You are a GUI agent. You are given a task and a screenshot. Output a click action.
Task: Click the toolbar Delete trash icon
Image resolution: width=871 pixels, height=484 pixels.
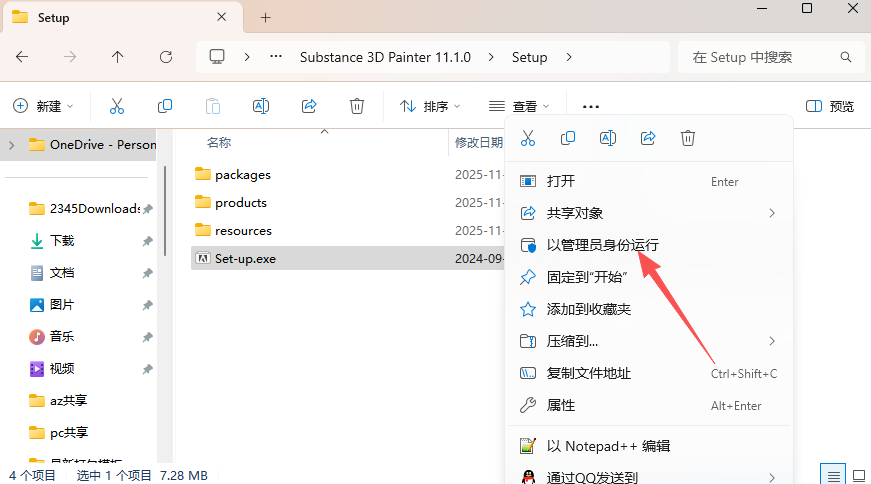pos(357,106)
